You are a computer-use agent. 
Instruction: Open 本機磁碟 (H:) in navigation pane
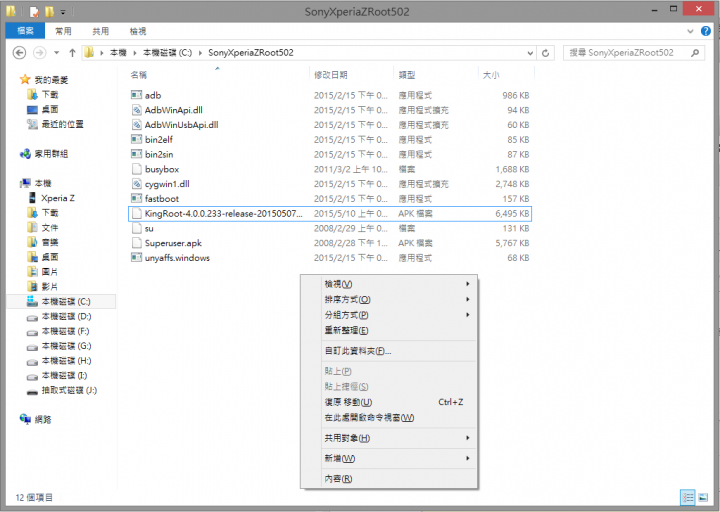click(x=66, y=360)
